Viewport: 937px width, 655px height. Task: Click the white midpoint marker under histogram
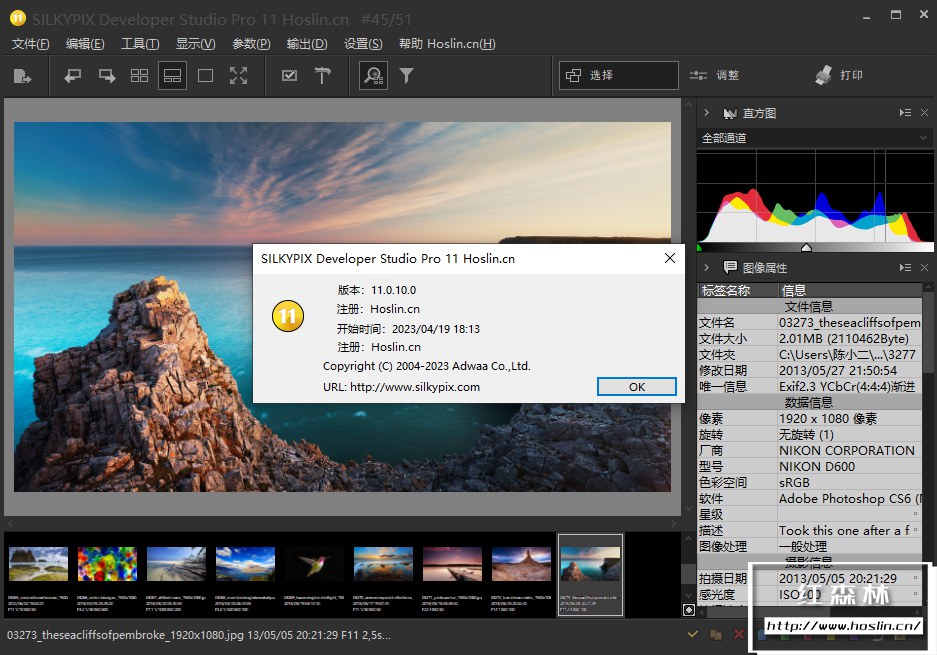click(806, 248)
